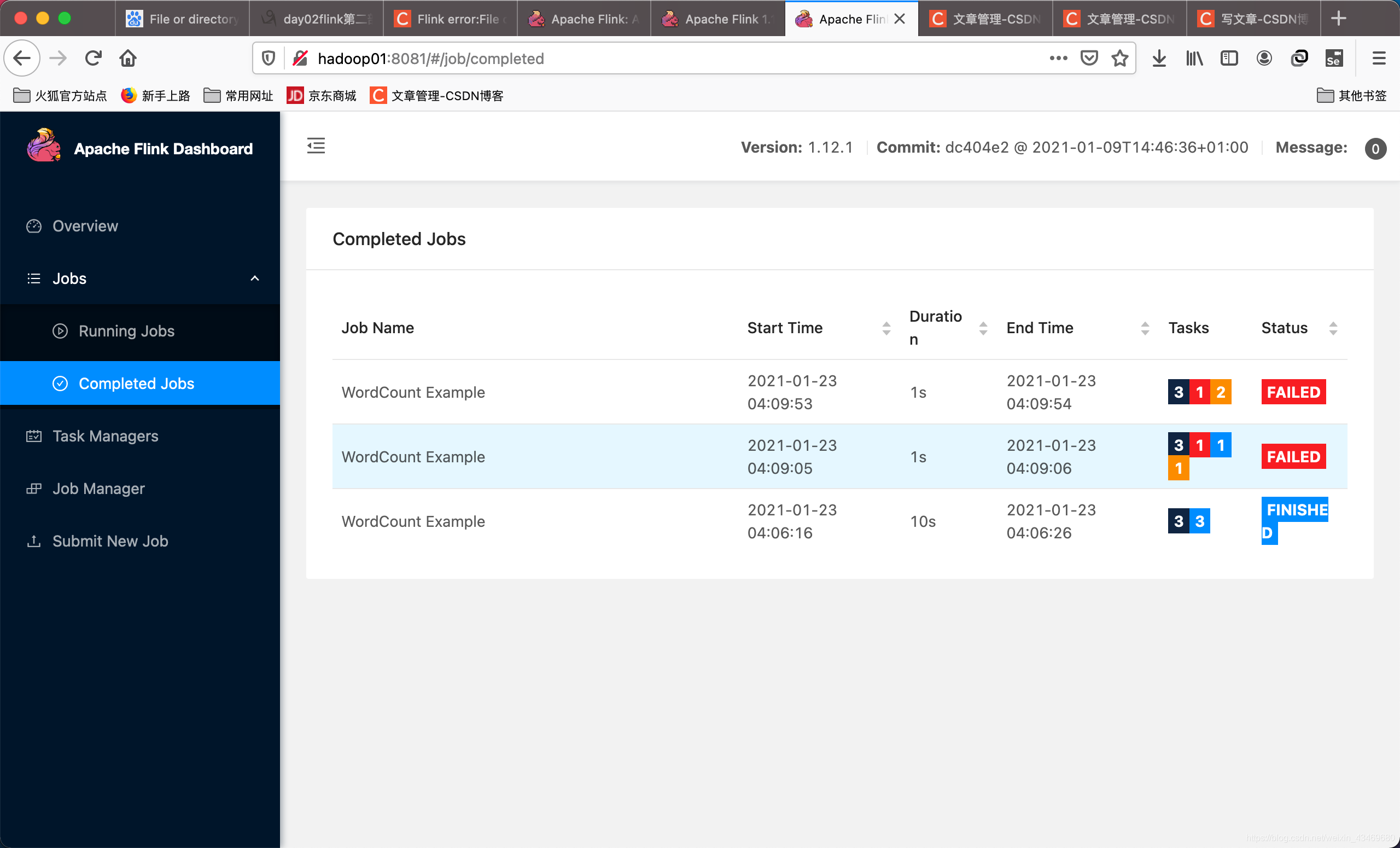1400x848 pixels.
Task: Click the 10s duration cell
Action: (x=923, y=521)
